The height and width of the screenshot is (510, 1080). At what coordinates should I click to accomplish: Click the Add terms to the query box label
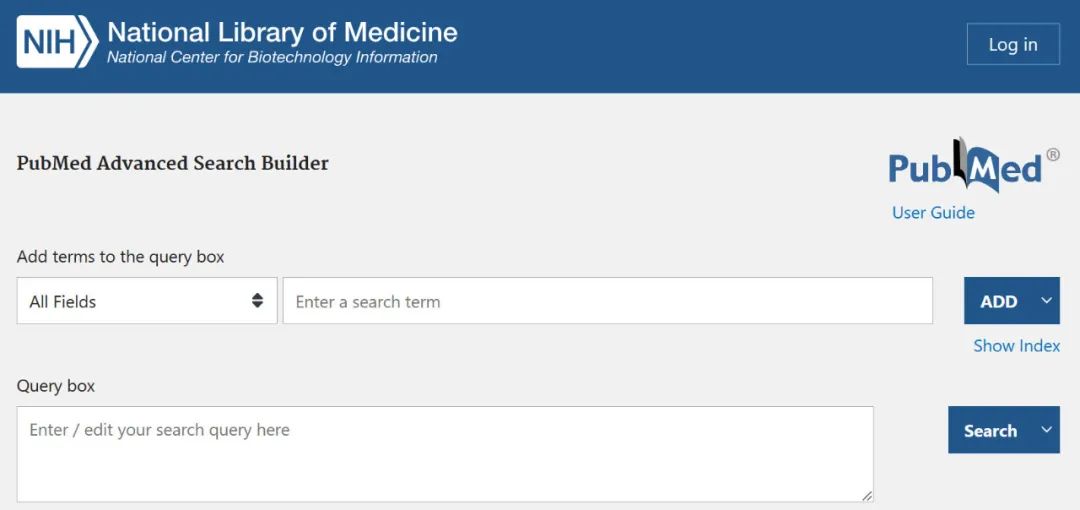tap(121, 257)
